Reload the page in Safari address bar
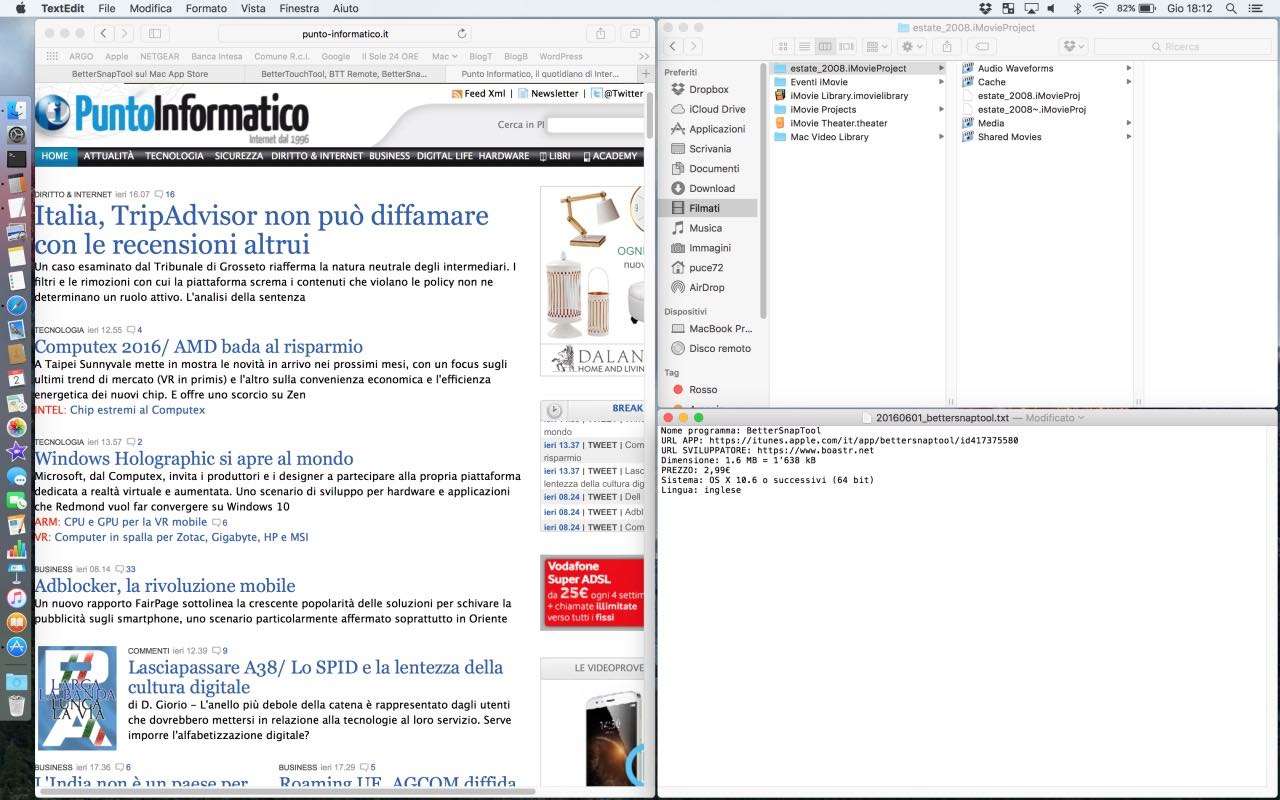The image size is (1280, 800). [462, 34]
